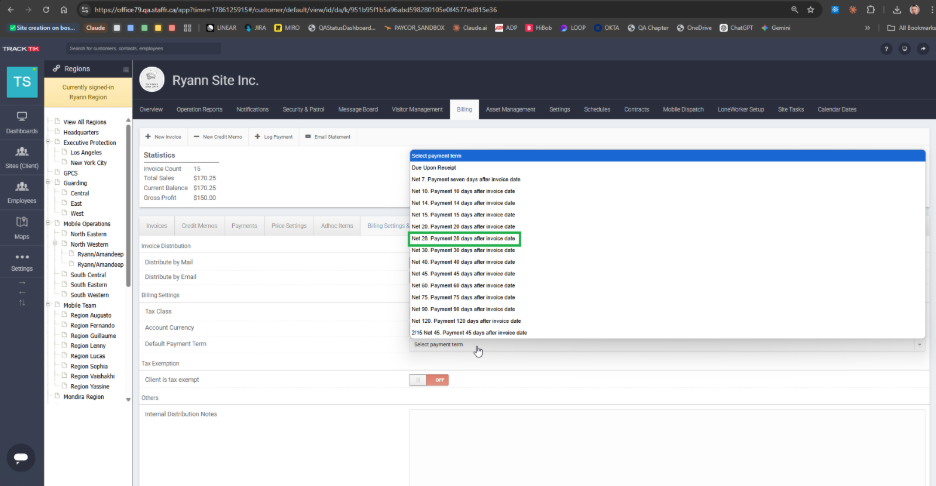
Task: Click the TS account avatar
Action: (22, 82)
